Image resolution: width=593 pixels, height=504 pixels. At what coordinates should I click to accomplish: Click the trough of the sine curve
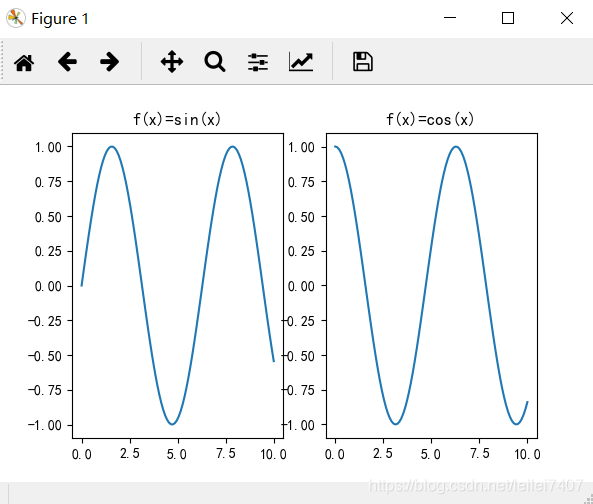[172, 424]
